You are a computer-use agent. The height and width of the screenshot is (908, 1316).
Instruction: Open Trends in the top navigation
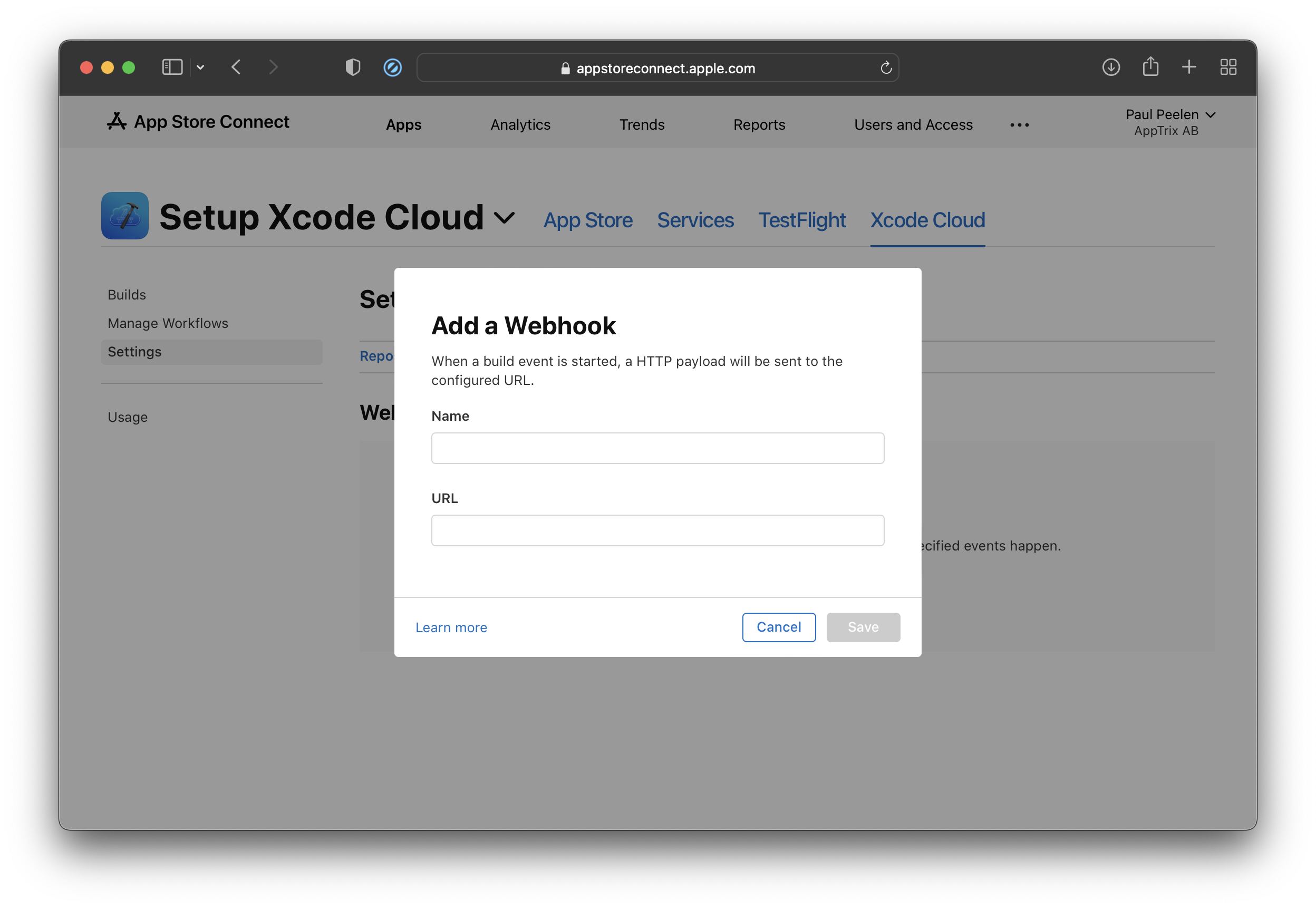coord(642,124)
